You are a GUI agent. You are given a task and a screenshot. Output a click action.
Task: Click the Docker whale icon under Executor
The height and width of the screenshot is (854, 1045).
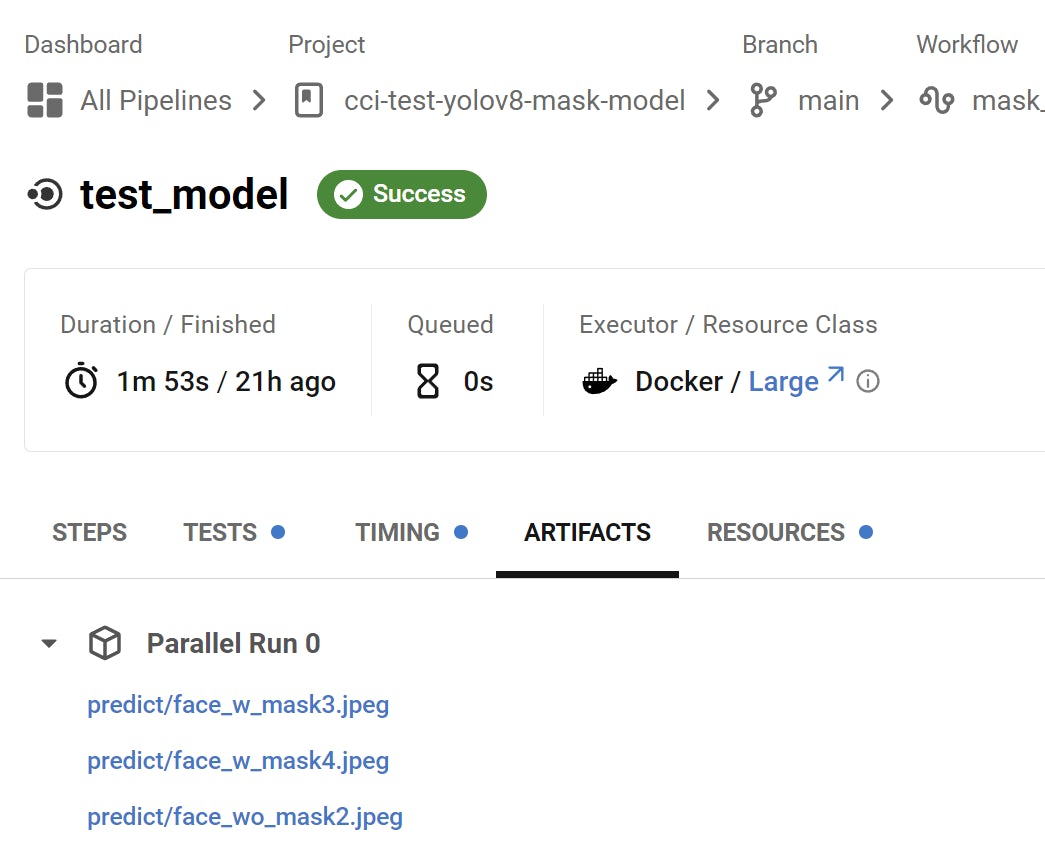coord(599,381)
